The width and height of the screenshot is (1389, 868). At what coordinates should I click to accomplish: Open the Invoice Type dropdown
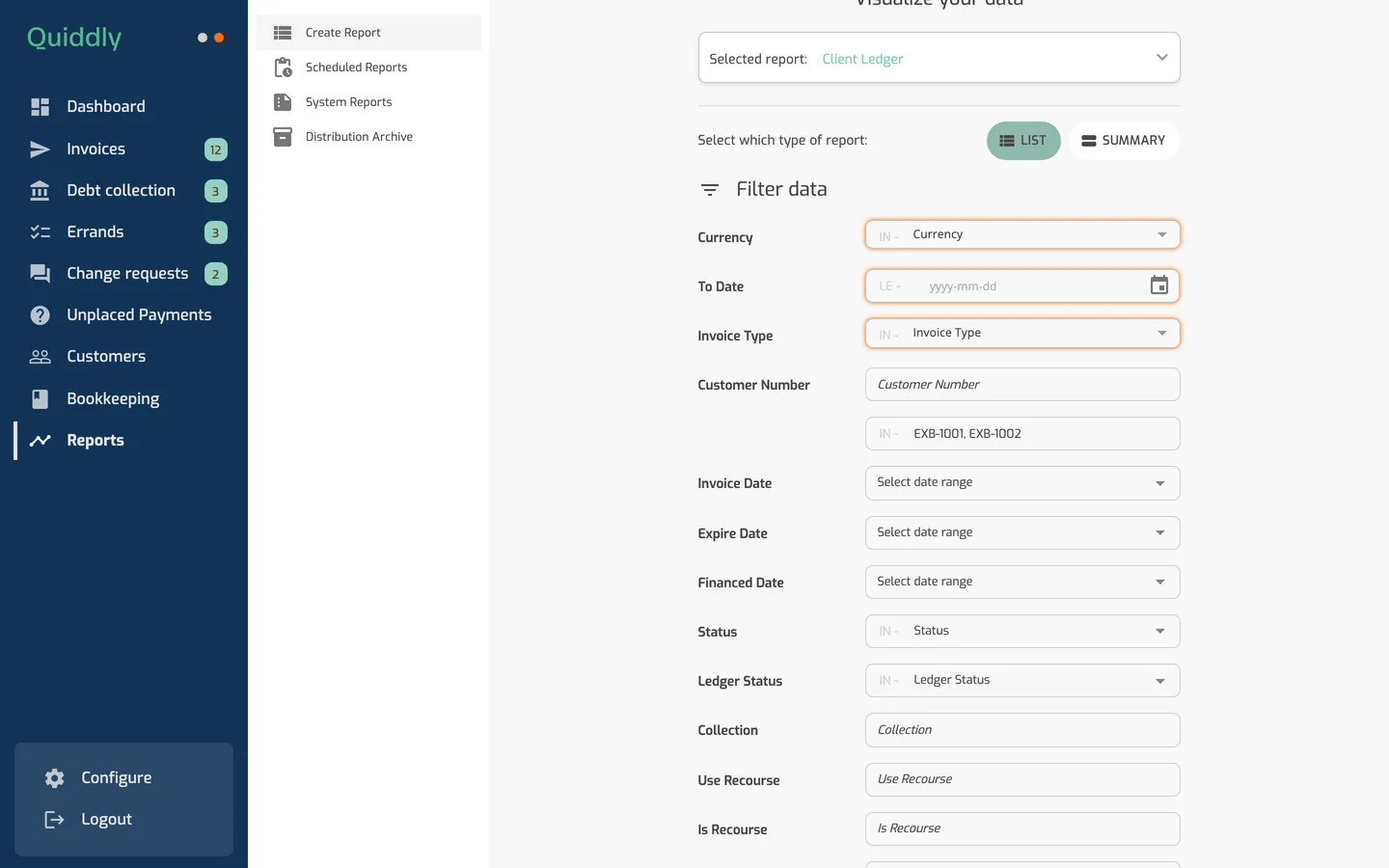click(x=1022, y=334)
